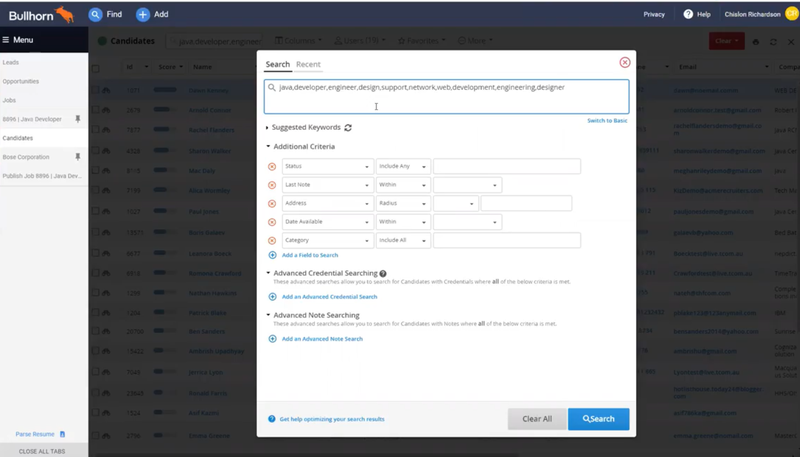Check the box for candidate Id 7199
Image resolution: width=800 pixels, height=457 pixels.
[95, 190]
